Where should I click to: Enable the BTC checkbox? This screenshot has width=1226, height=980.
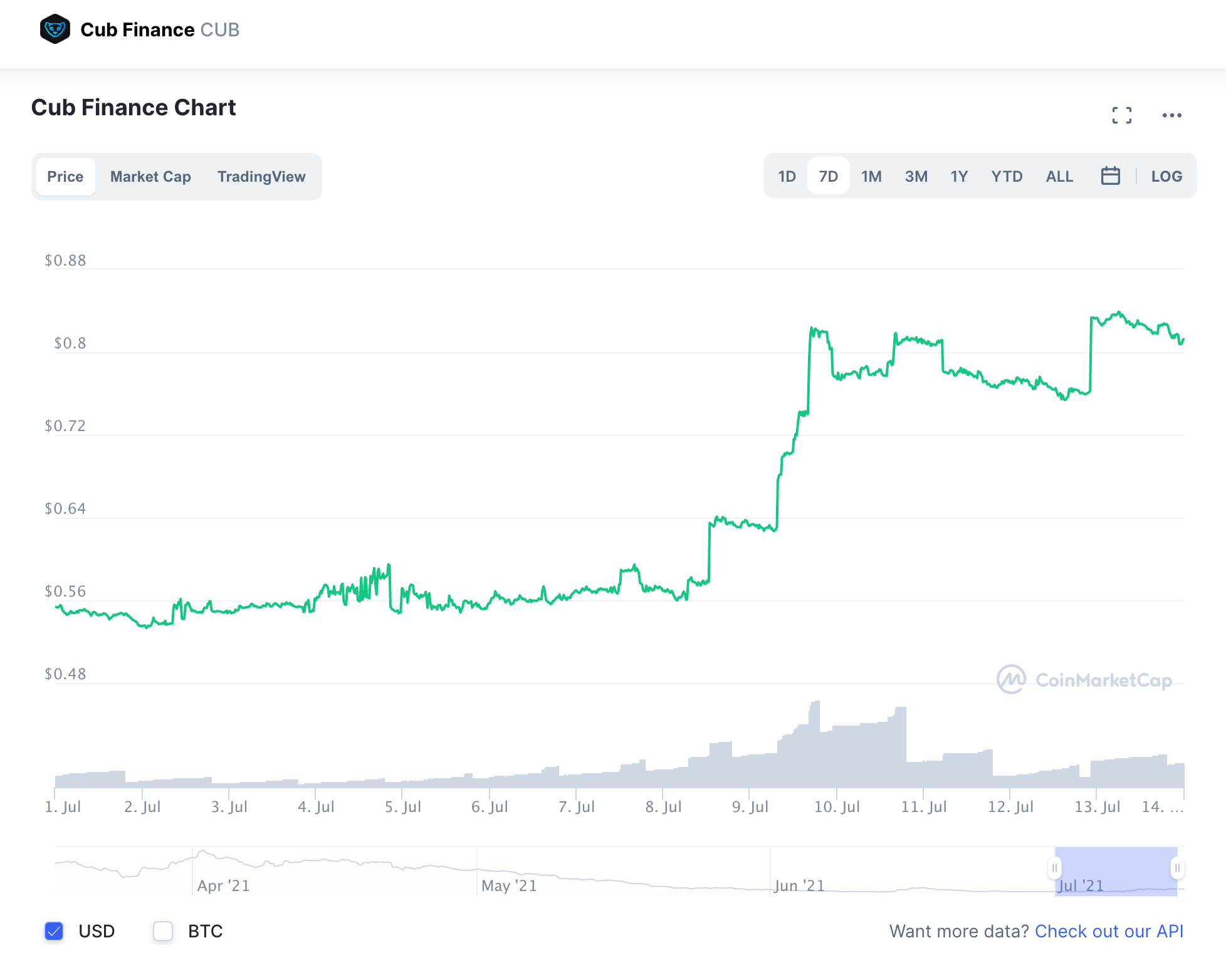[x=163, y=931]
